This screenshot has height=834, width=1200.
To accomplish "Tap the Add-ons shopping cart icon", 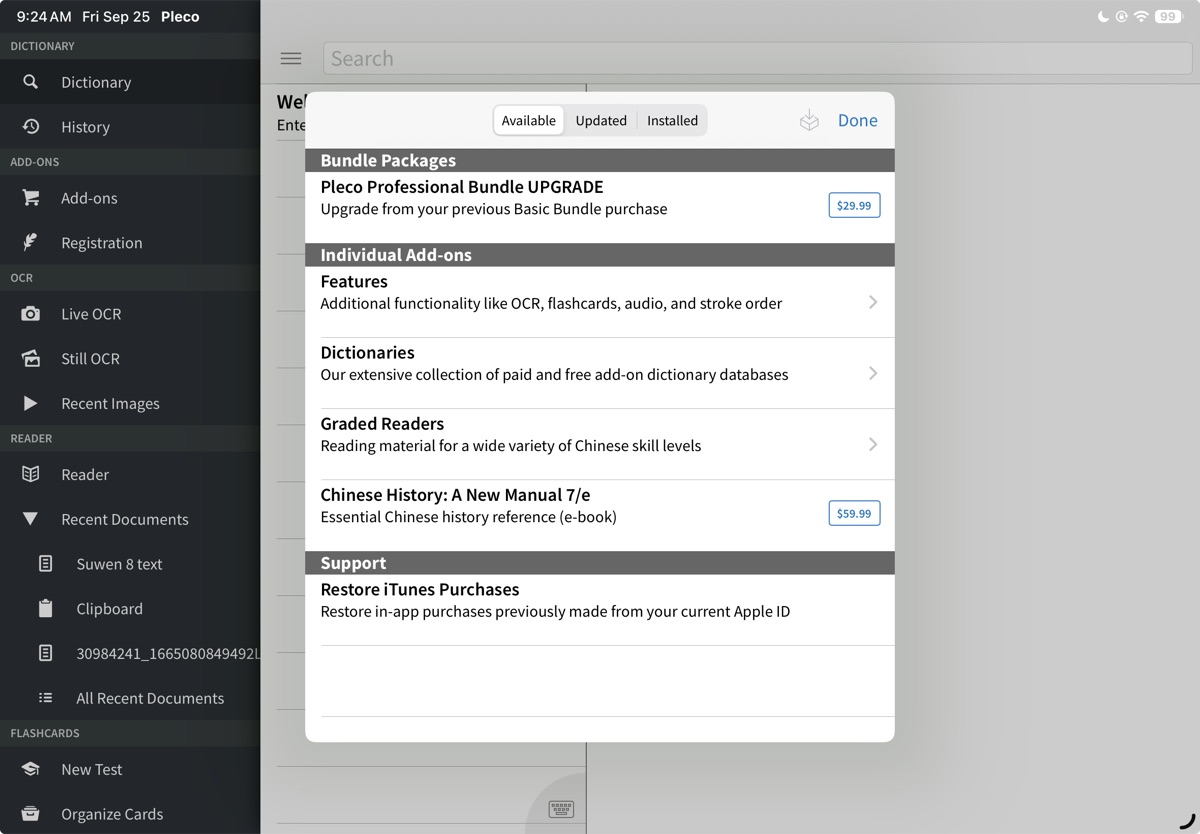I will (x=31, y=198).
